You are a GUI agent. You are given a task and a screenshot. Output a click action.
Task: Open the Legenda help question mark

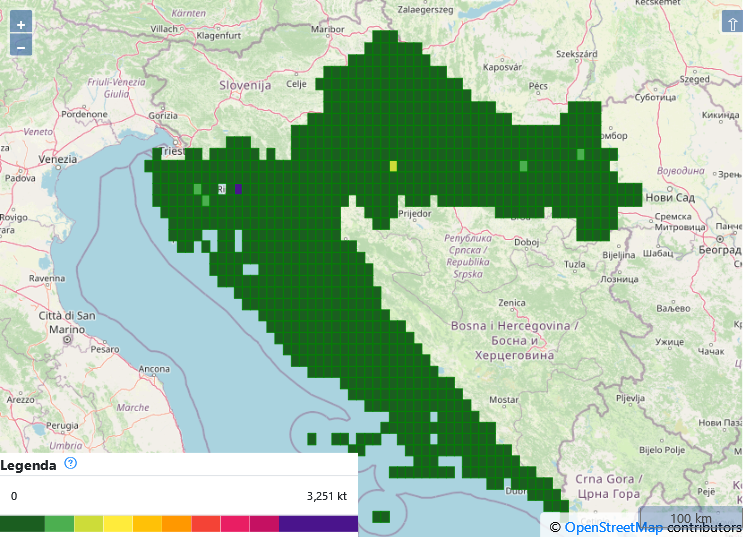pos(70,464)
